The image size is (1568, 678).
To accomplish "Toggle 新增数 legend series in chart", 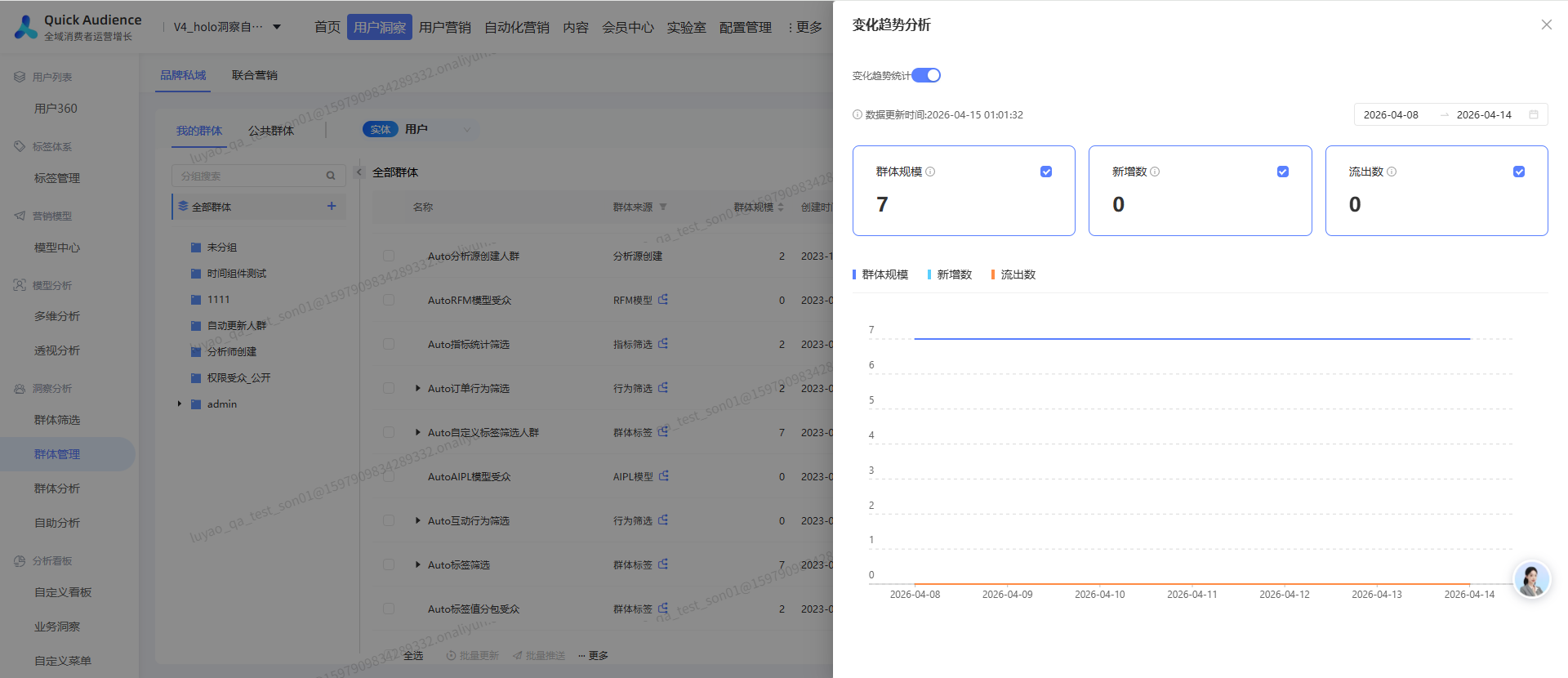I will 950,274.
